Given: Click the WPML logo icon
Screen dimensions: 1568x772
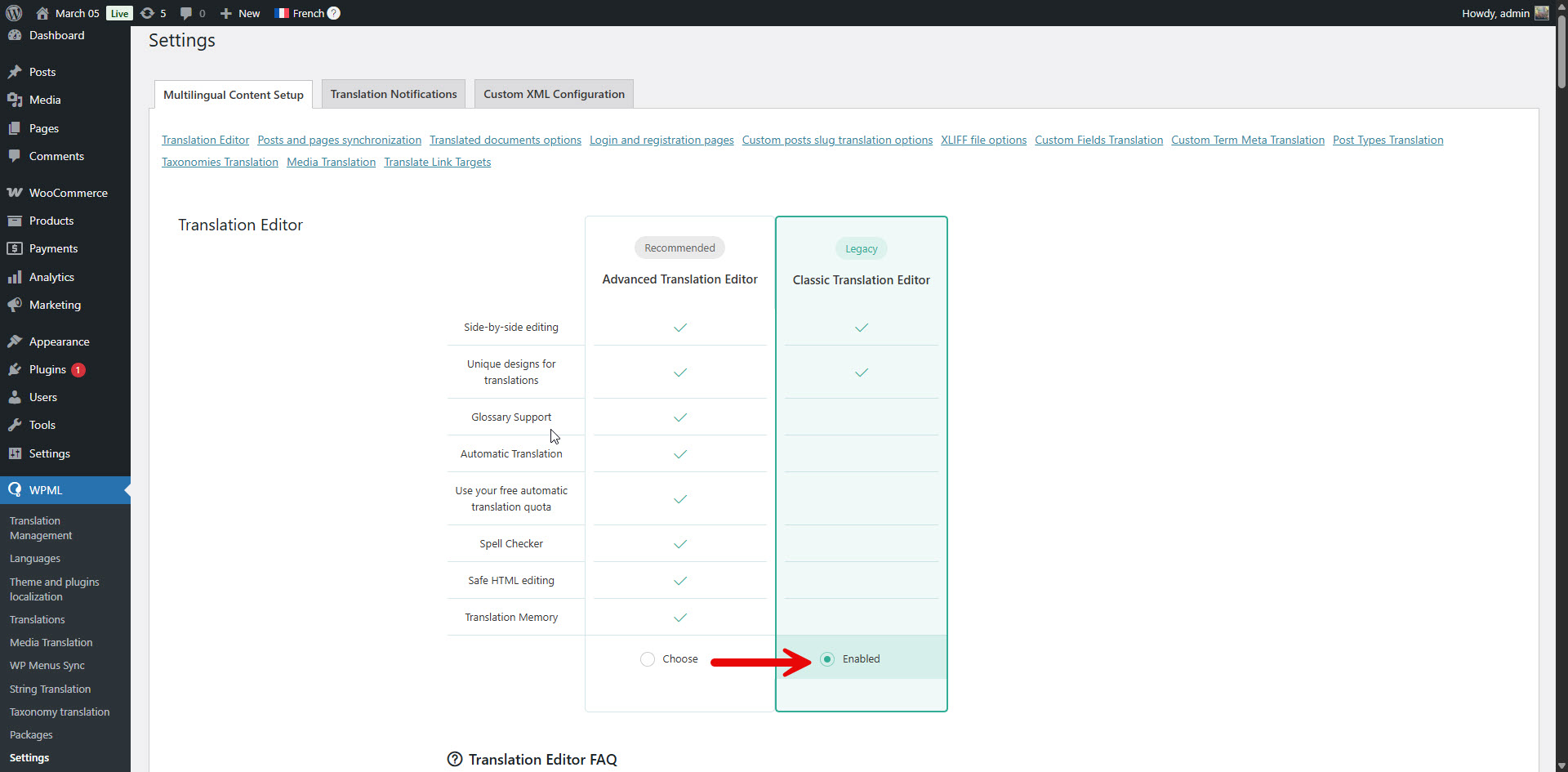Looking at the screenshot, I should click(15, 490).
